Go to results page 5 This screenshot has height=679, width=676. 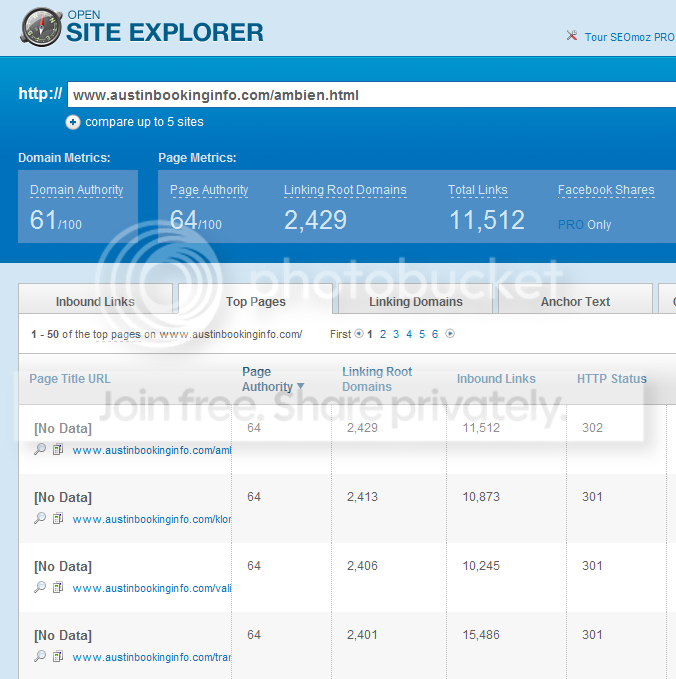coord(422,334)
